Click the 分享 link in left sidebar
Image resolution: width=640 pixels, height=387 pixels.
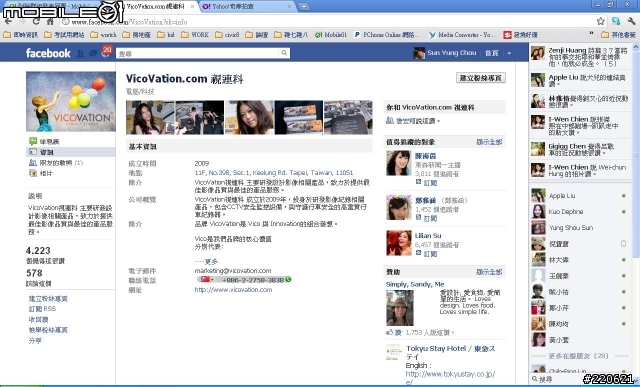pos(35,340)
